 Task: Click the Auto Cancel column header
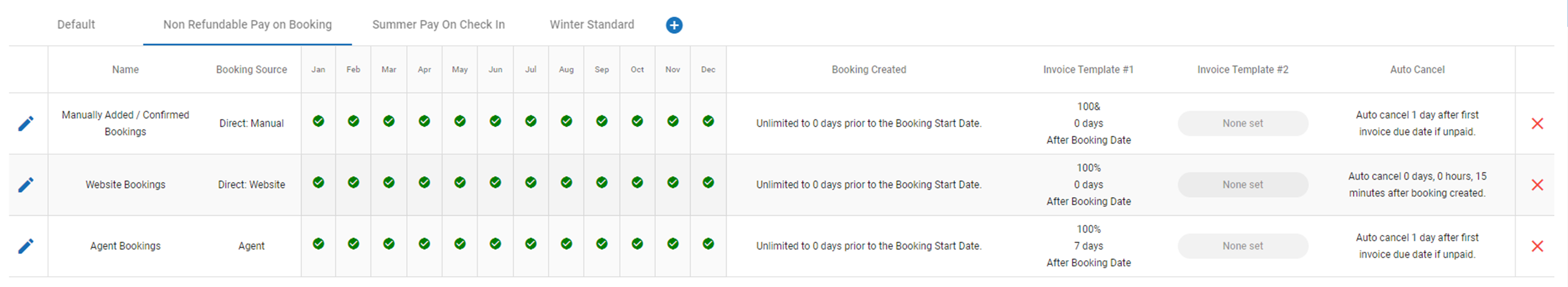pos(1417,69)
